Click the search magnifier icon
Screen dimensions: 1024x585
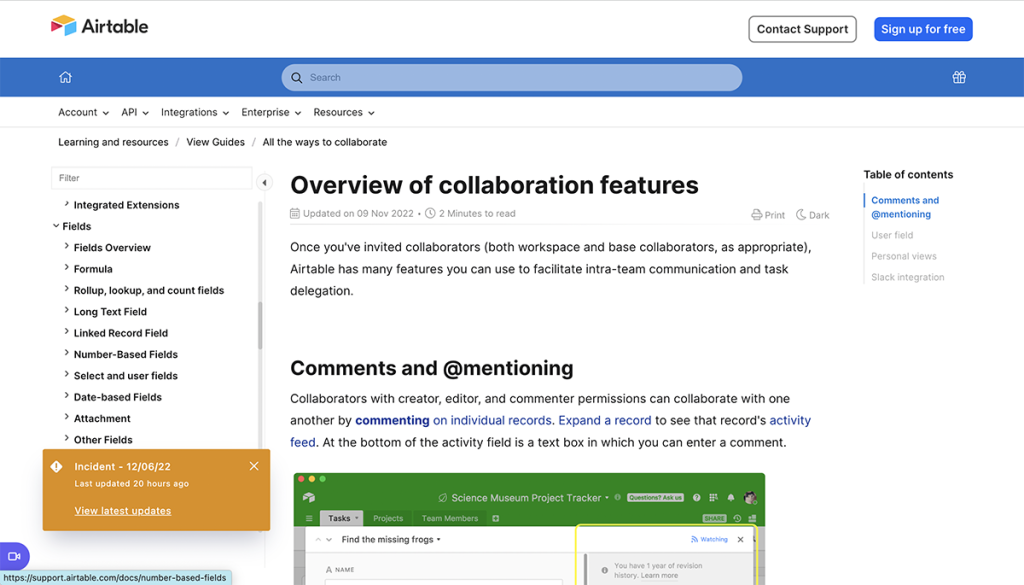297,77
